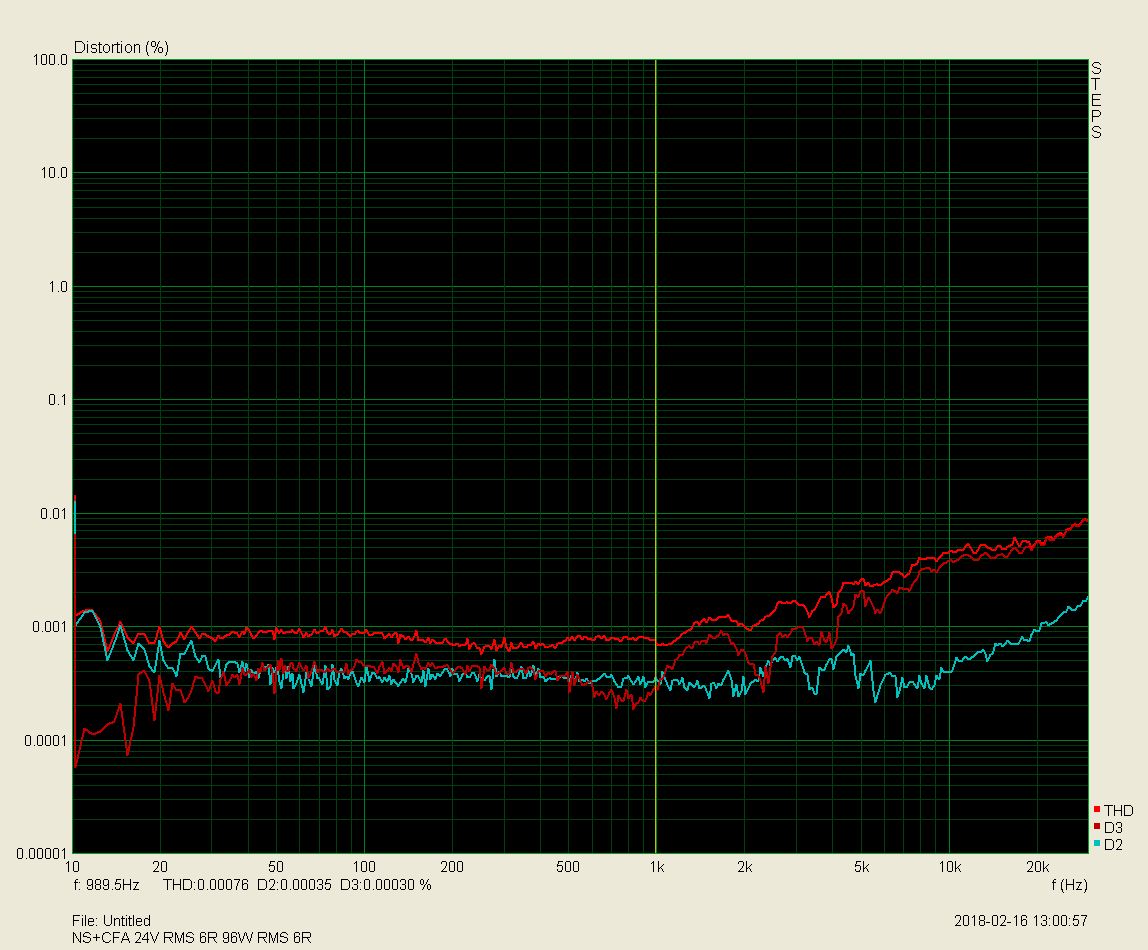This screenshot has width=1148, height=950.
Task: Click the 10.0 y-axis label
Action: pyautogui.click(x=54, y=173)
